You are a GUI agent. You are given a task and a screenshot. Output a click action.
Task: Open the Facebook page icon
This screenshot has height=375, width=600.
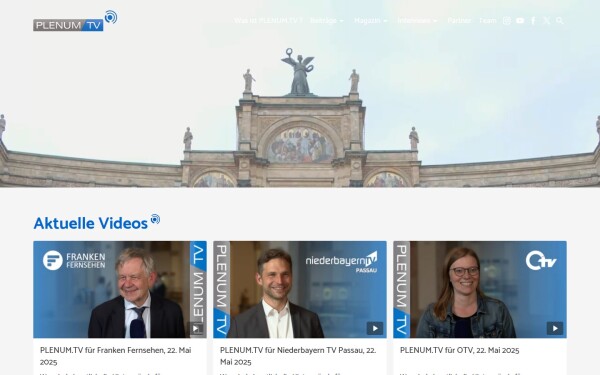(x=533, y=21)
